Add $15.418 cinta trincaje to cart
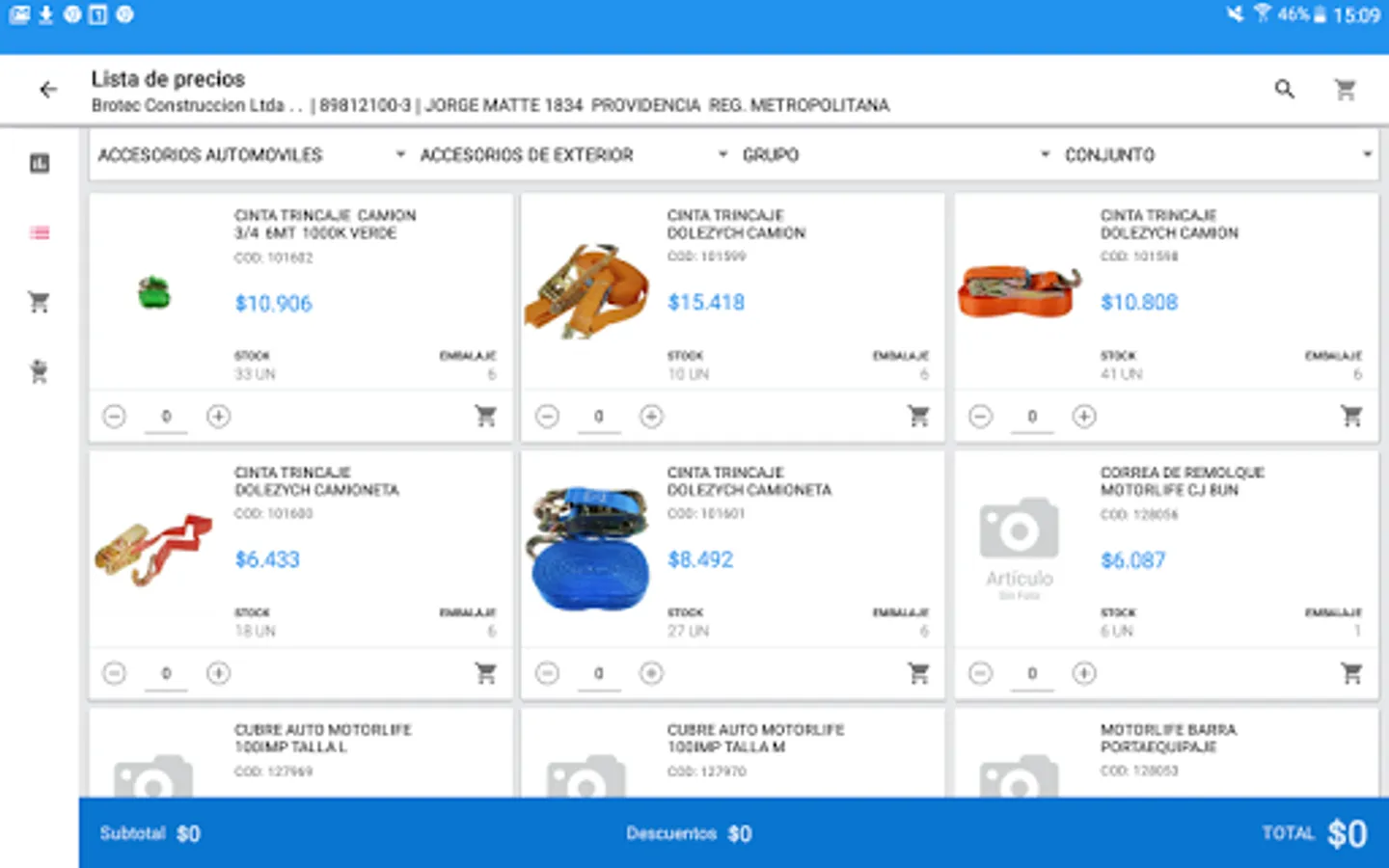Image resolution: width=1389 pixels, height=868 pixels. [x=918, y=416]
